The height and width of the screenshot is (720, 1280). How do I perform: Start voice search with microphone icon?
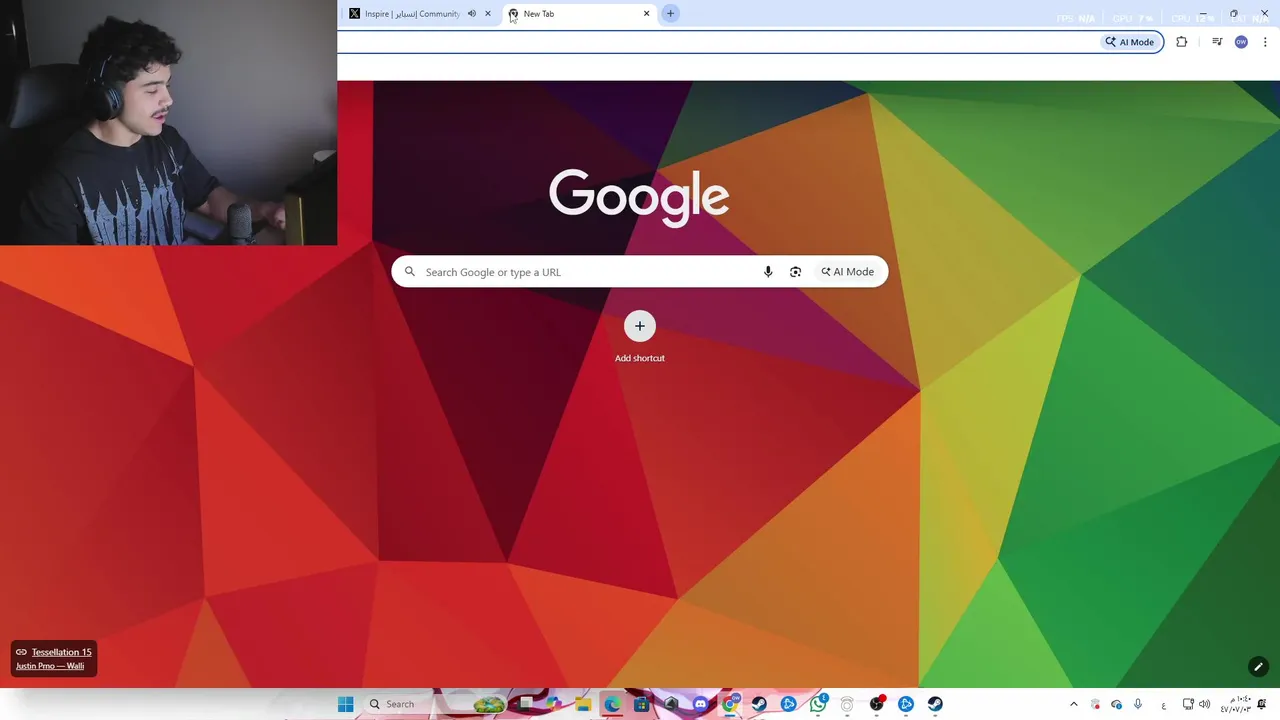click(768, 272)
